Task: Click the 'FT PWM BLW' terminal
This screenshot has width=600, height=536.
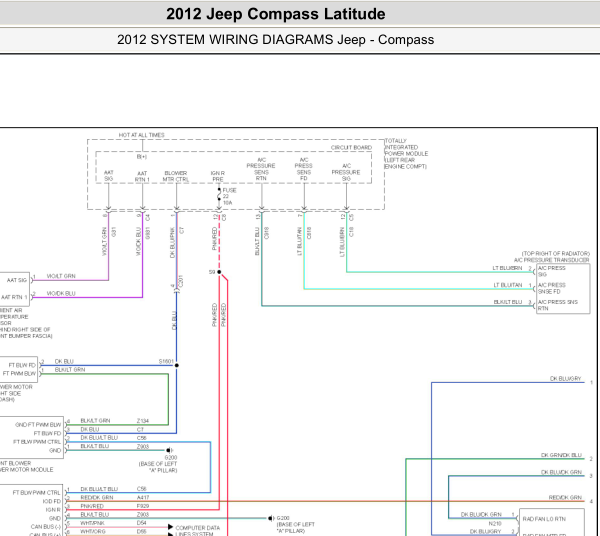Action: tap(19, 373)
